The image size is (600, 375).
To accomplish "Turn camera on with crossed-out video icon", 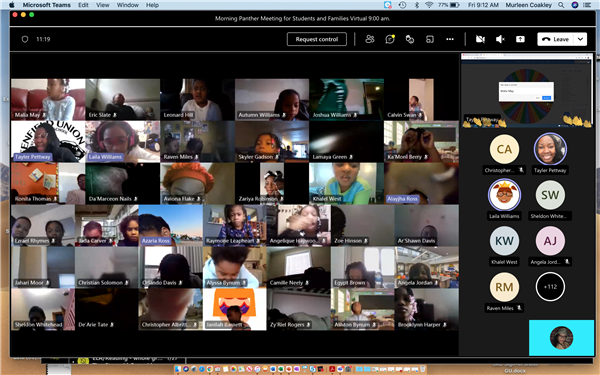I will click(480, 39).
